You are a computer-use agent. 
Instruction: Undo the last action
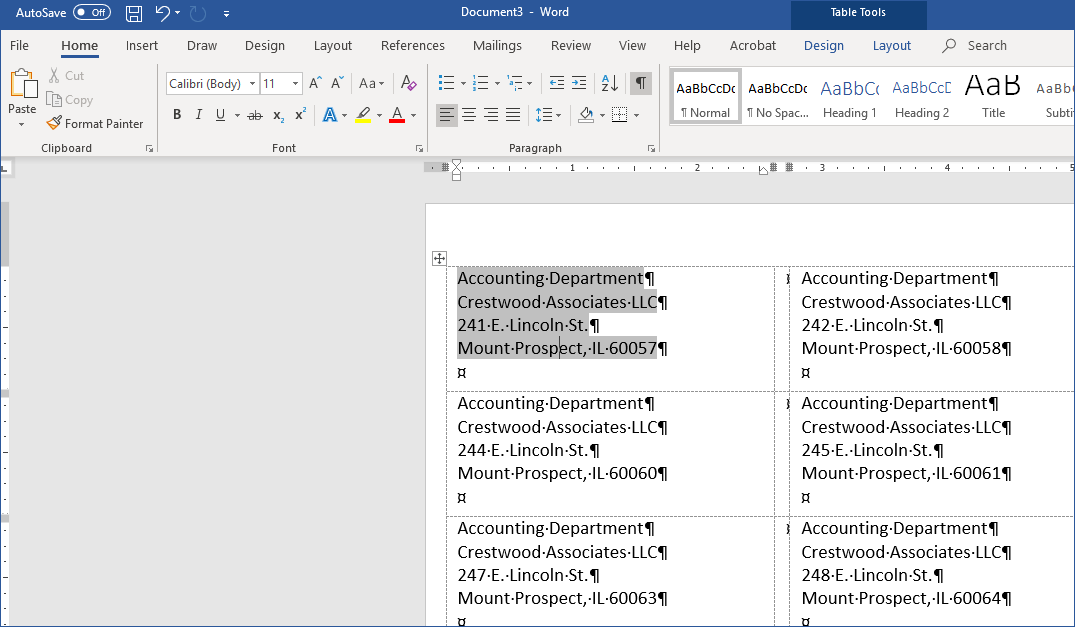pos(162,12)
